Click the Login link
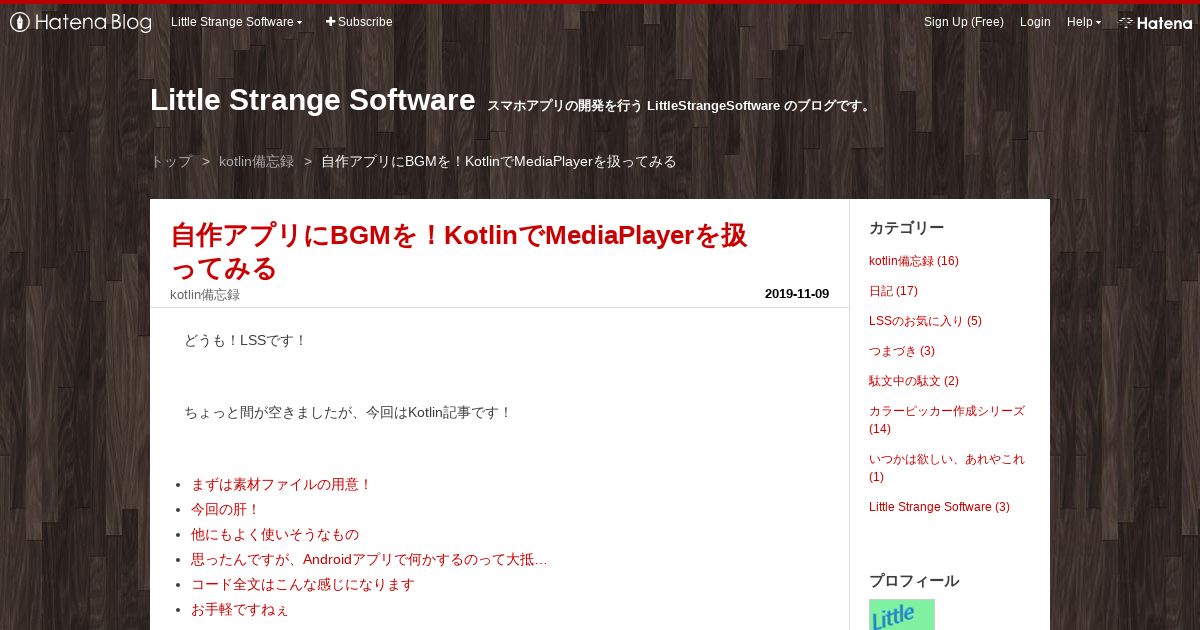1200x630 pixels. click(1035, 22)
